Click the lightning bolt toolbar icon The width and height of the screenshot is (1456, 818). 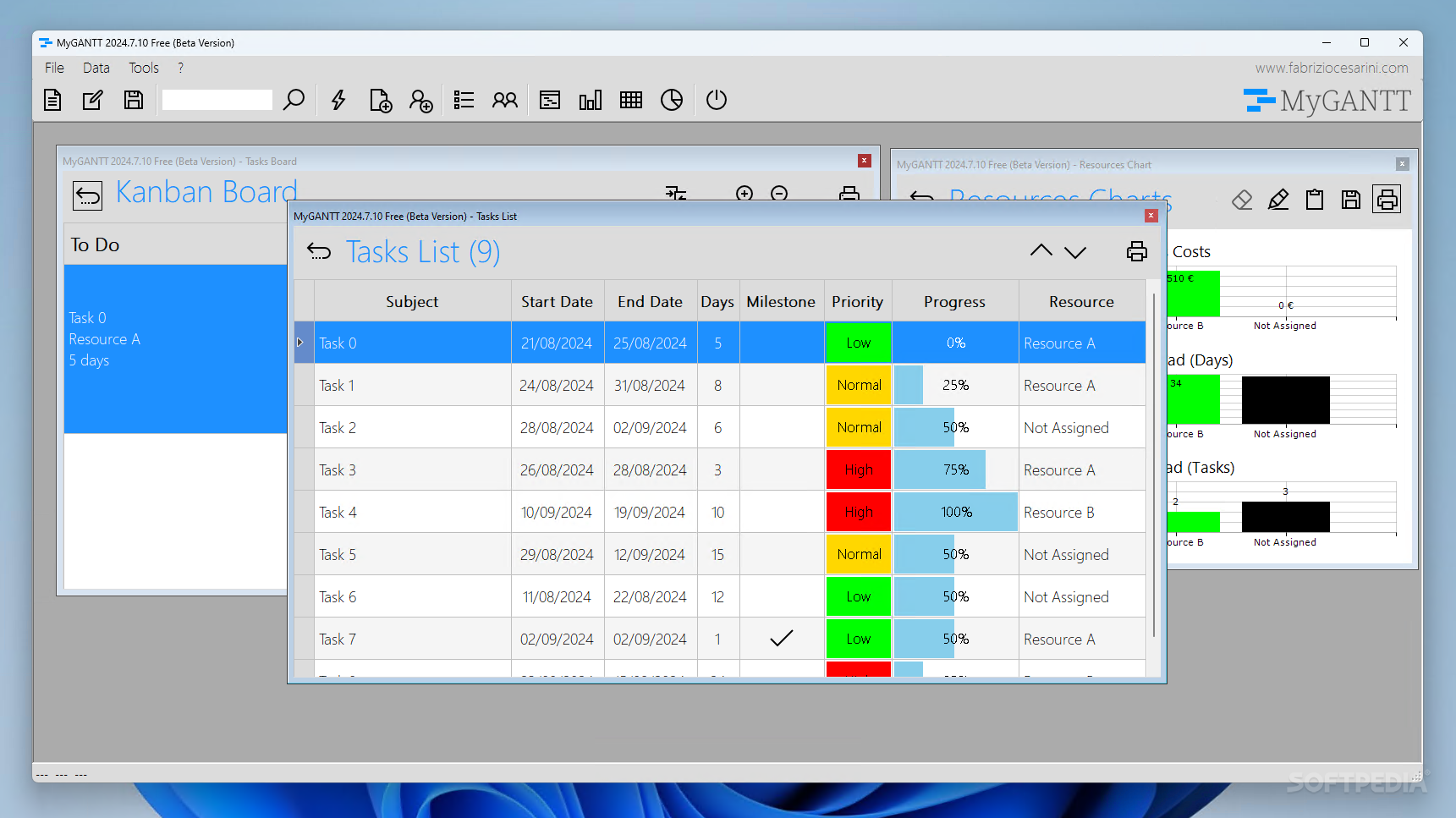(x=338, y=100)
